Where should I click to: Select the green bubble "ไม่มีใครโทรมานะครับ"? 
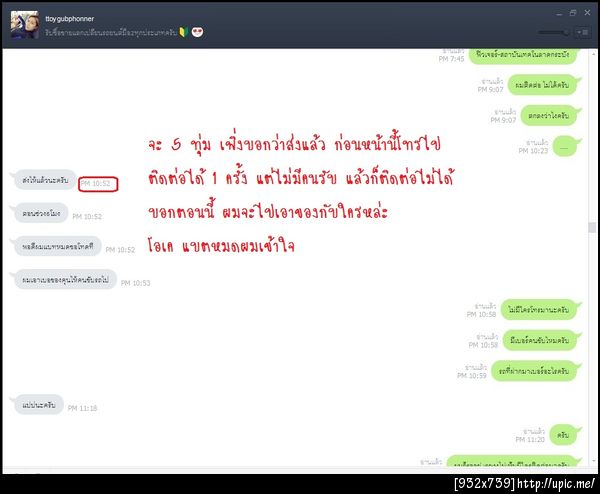tap(539, 309)
